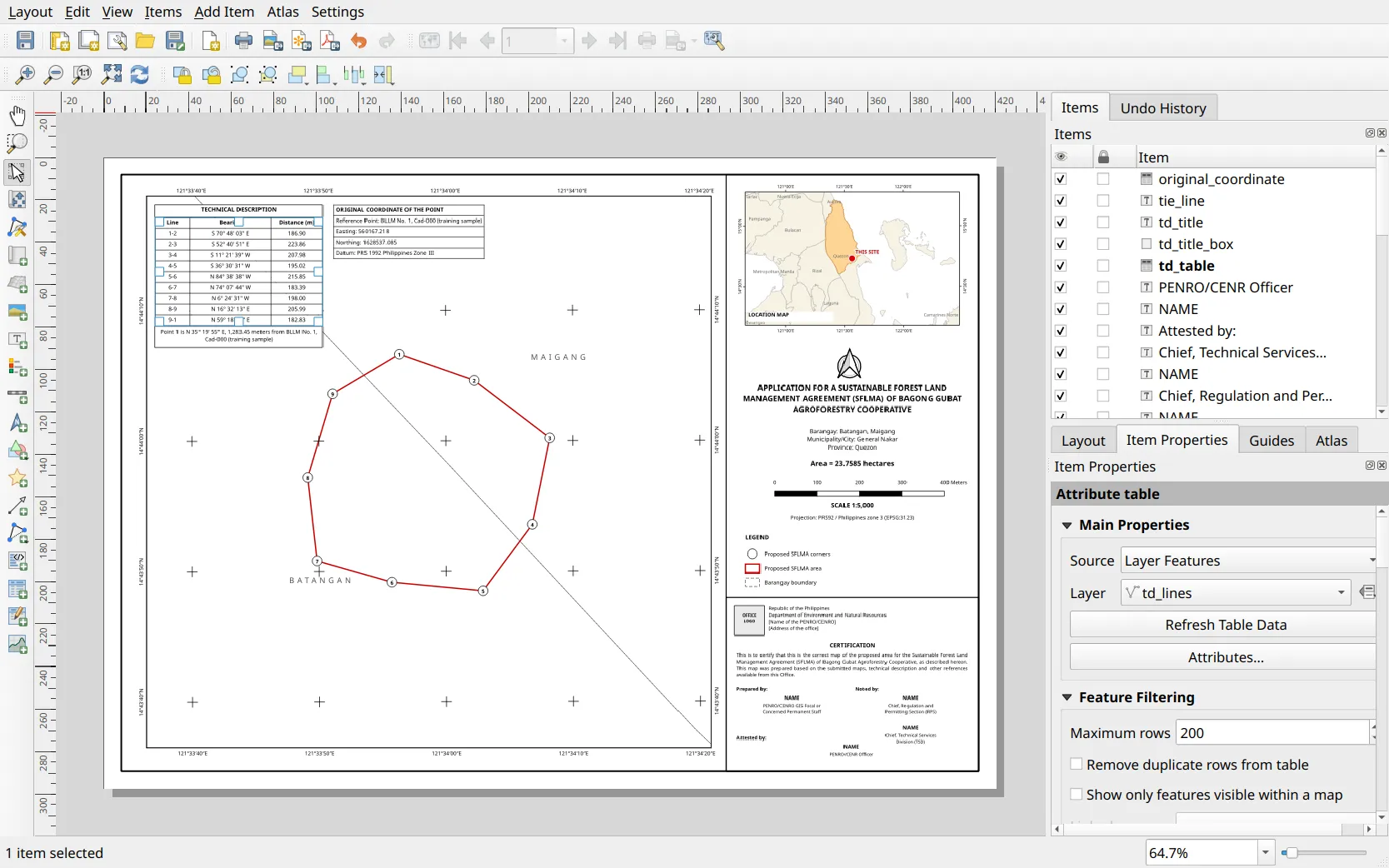Toggle visibility of original_coordinate item
This screenshot has width=1389, height=868.
1061,179
